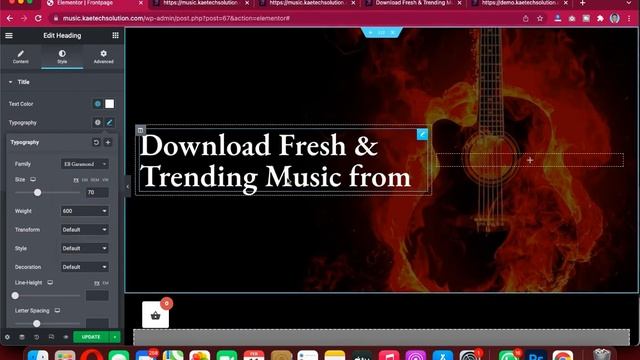Open the Decoration dropdown
The width and height of the screenshot is (640, 360).
(84, 267)
